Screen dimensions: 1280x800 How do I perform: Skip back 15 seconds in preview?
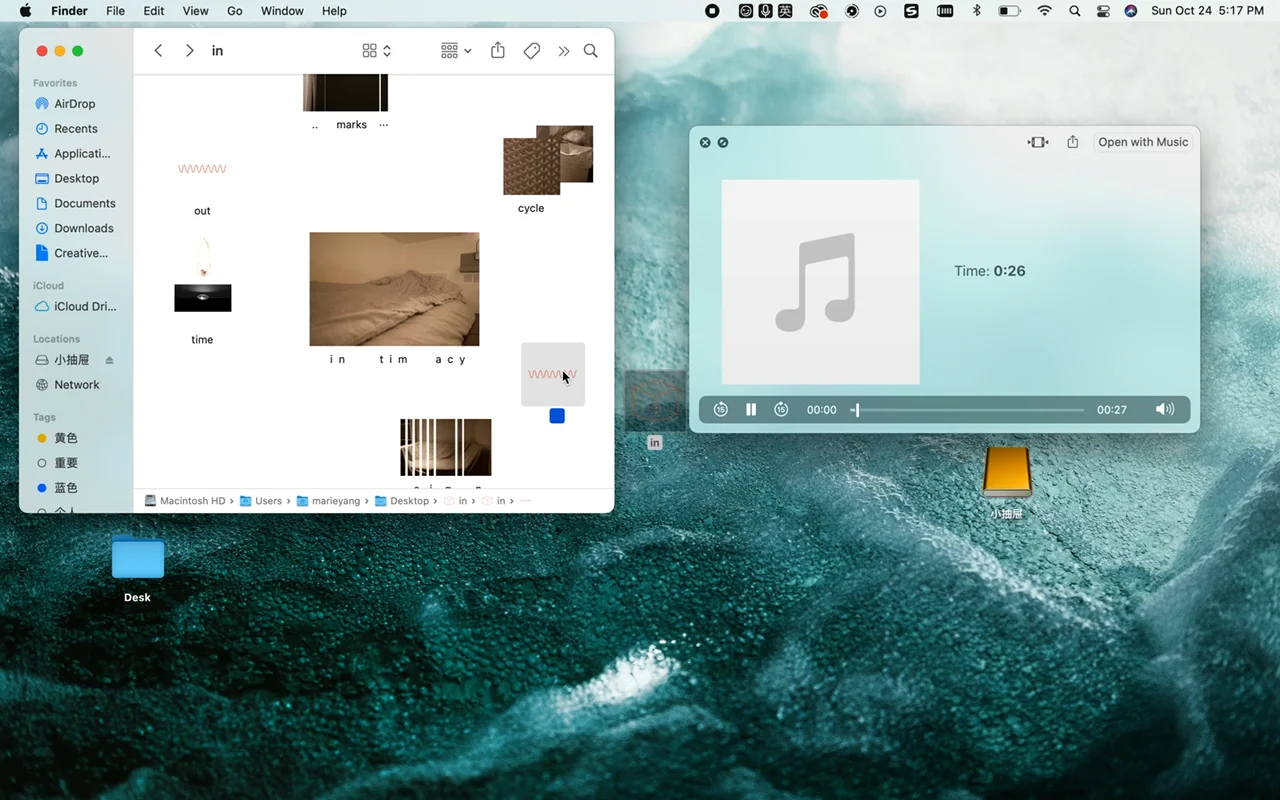(720, 409)
